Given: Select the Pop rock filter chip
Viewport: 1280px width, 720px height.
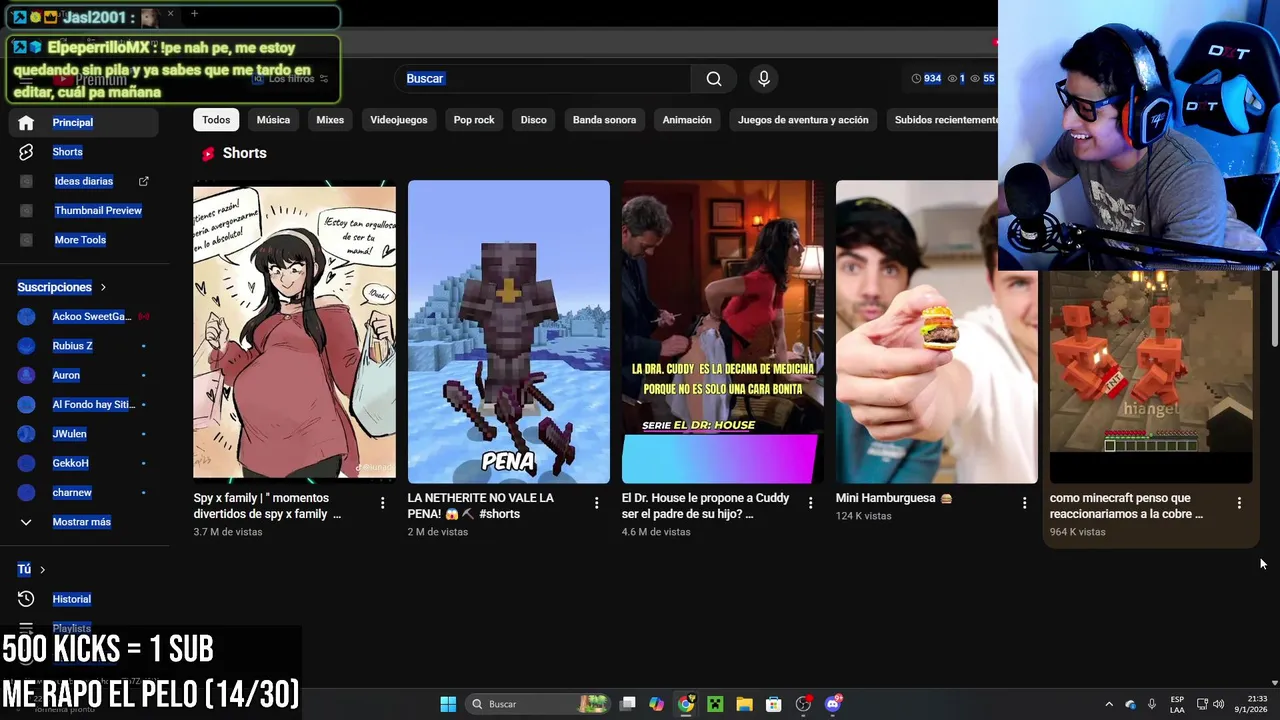Looking at the screenshot, I should 474,120.
